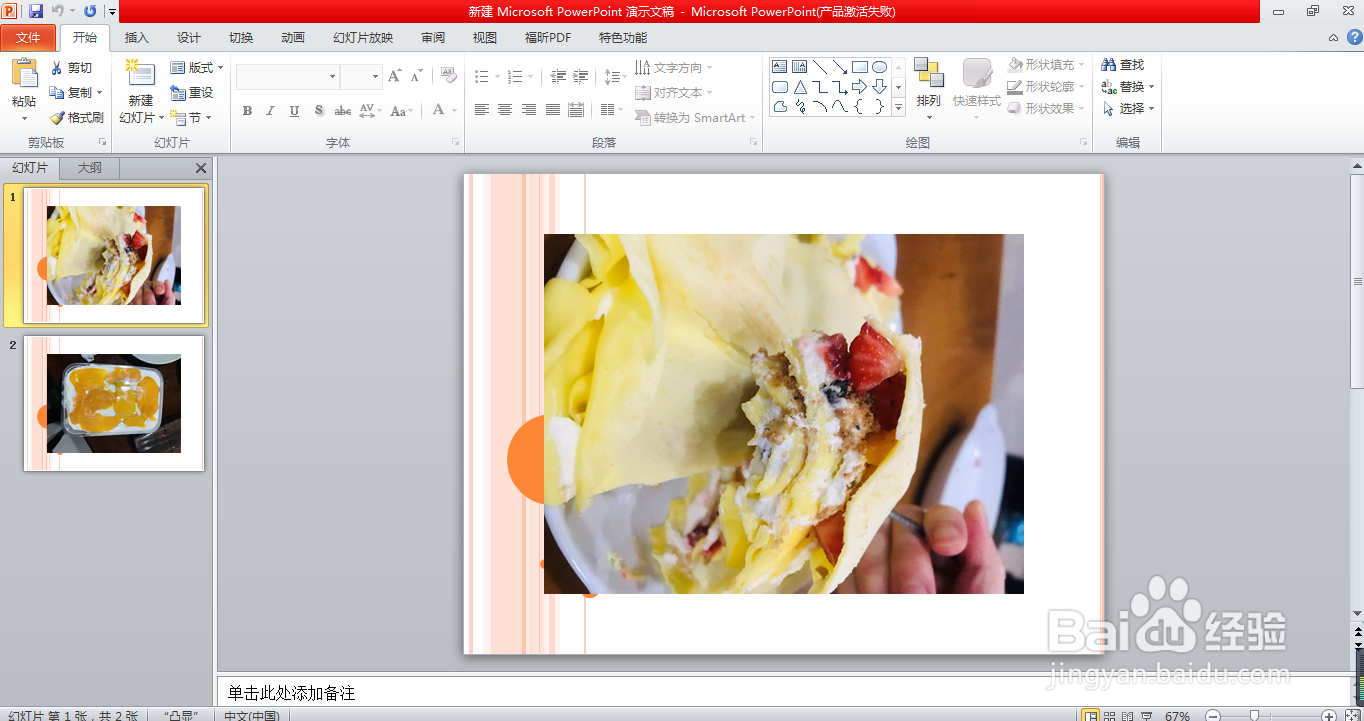The height and width of the screenshot is (721, 1364).
Task: Switch to Reading view
Action: [1128, 716]
